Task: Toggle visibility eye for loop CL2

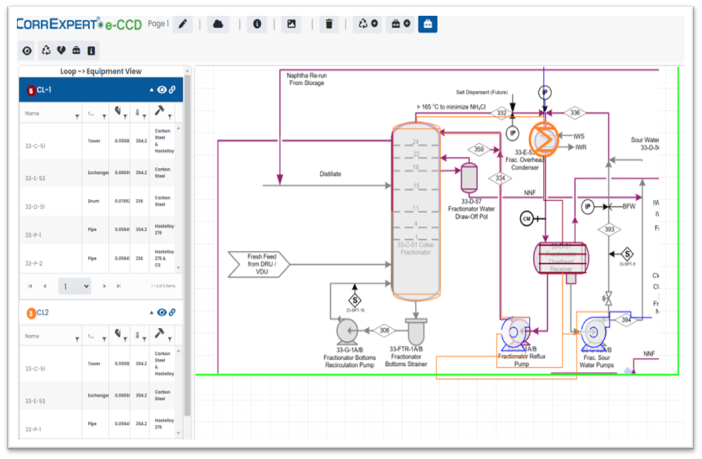Action: [x=162, y=313]
